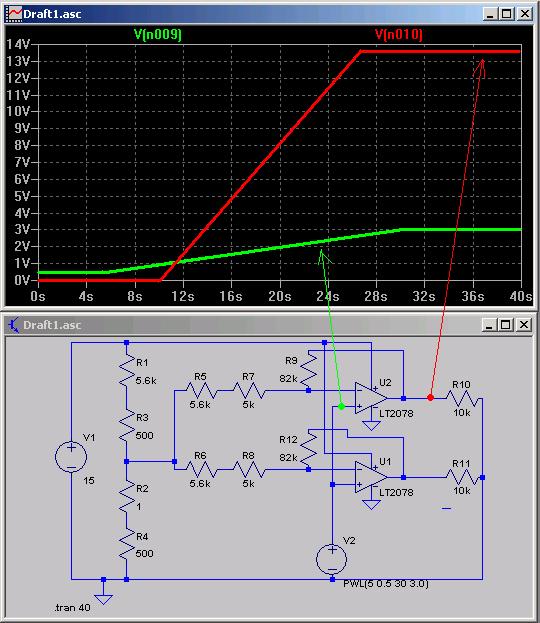This screenshot has height=623, width=540.
Task: Select resistor R1 5.6k symbol
Action: tap(127, 370)
